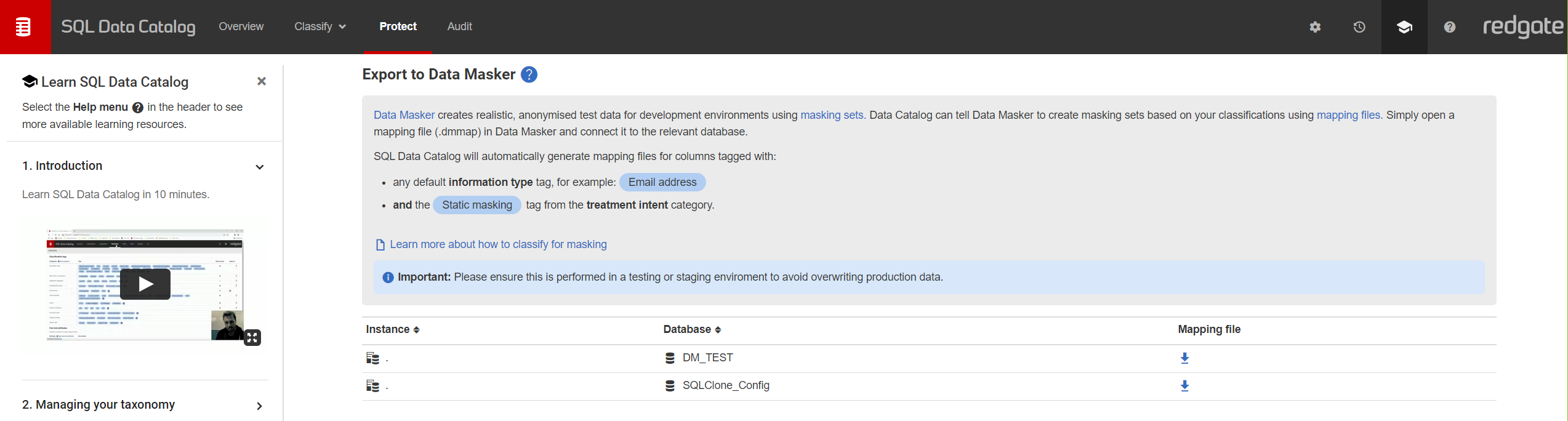1568x421 pixels.
Task: Switch to the Audit tab
Action: (x=459, y=26)
